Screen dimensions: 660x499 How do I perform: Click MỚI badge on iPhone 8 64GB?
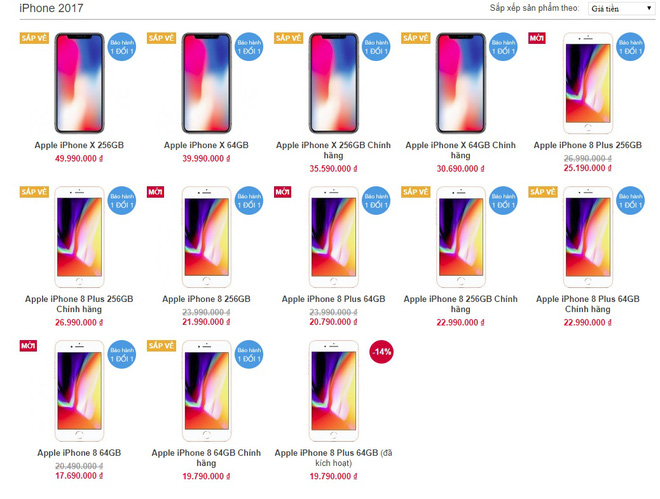click(x=28, y=345)
